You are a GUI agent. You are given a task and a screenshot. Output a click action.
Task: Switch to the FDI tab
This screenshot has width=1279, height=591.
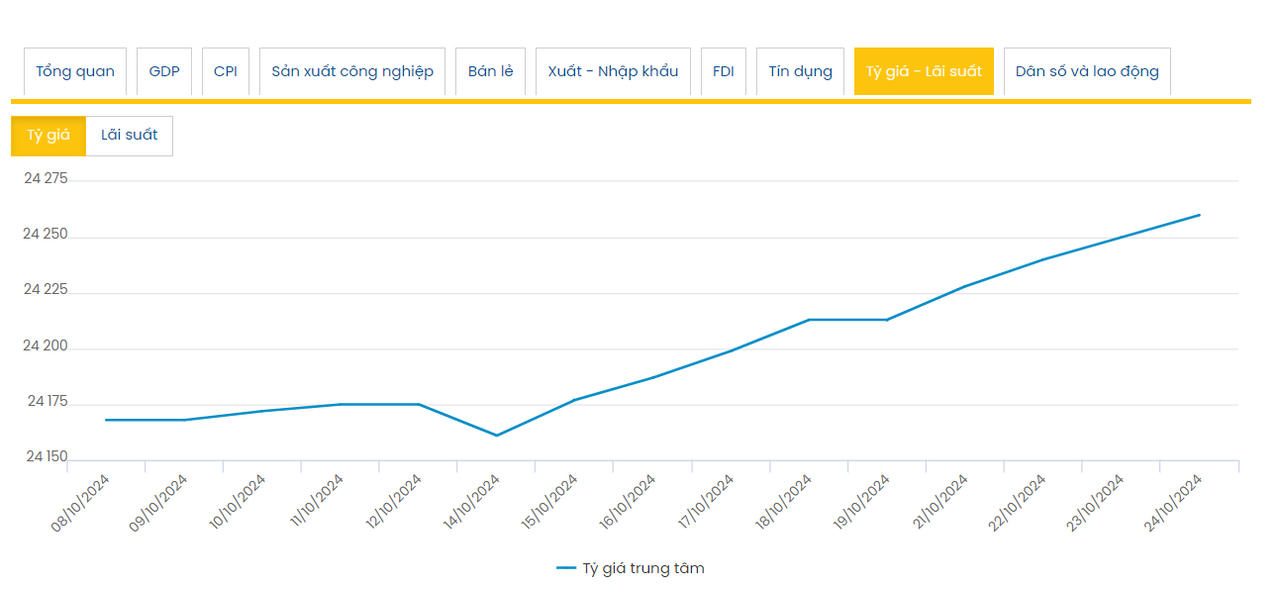[723, 71]
